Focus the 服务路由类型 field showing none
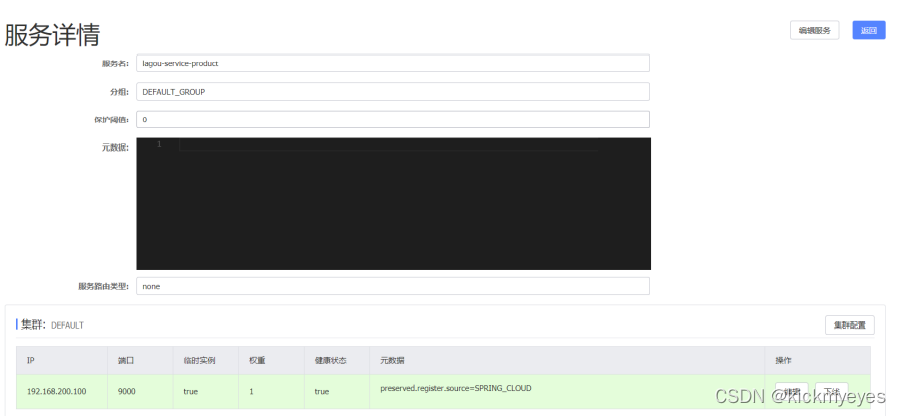This screenshot has width=901, height=416. coord(393,286)
